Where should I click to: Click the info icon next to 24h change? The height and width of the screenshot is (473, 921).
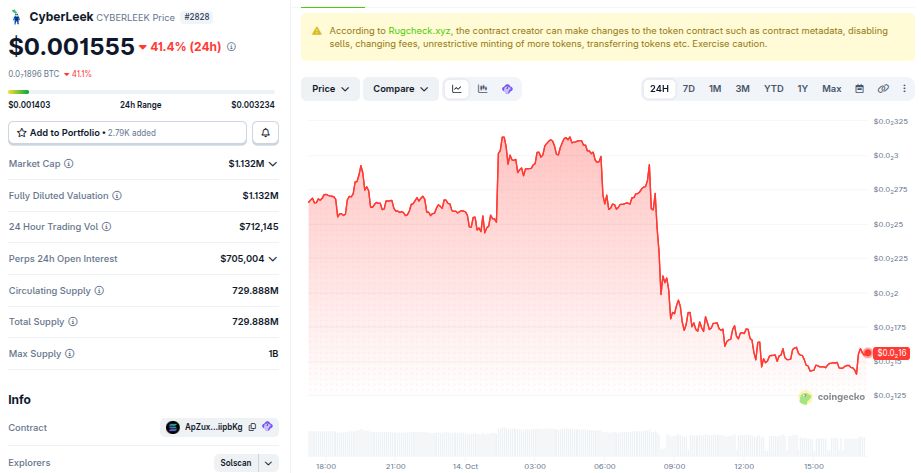click(x=231, y=46)
